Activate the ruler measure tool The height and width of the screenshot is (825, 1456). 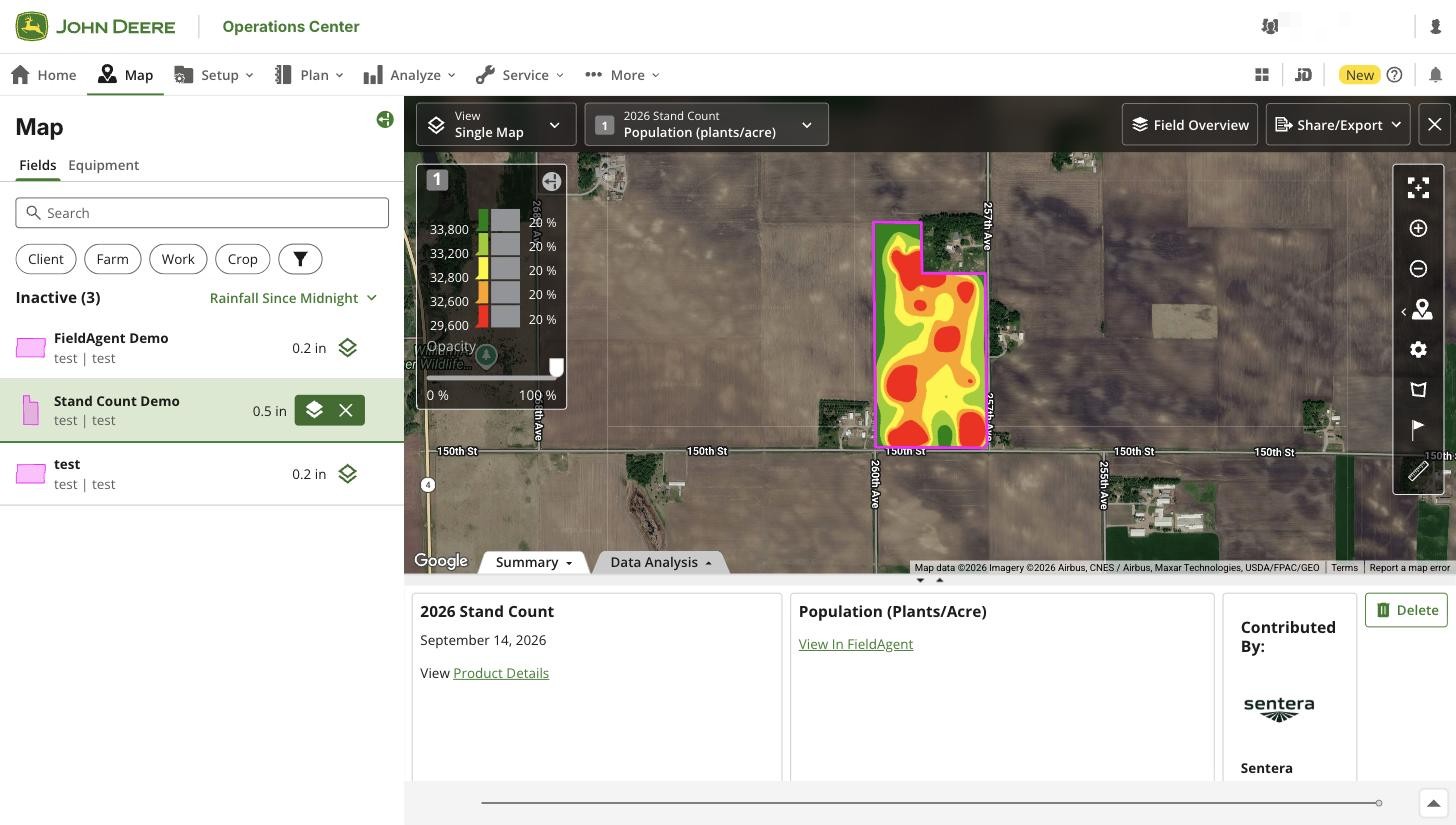[1418, 471]
